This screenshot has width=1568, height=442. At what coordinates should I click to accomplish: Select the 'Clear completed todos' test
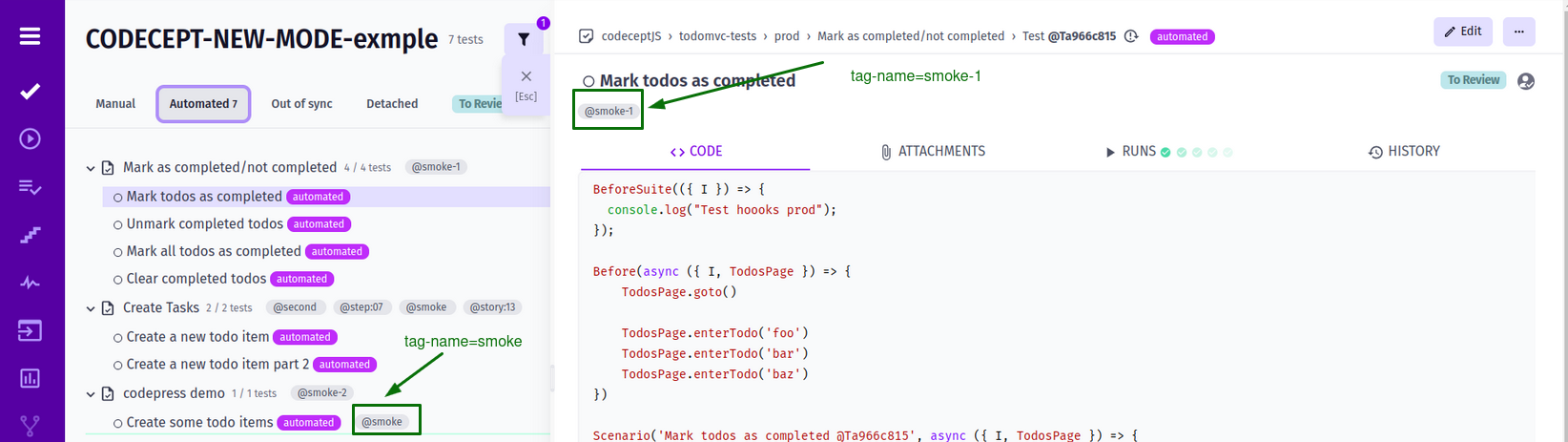196,279
